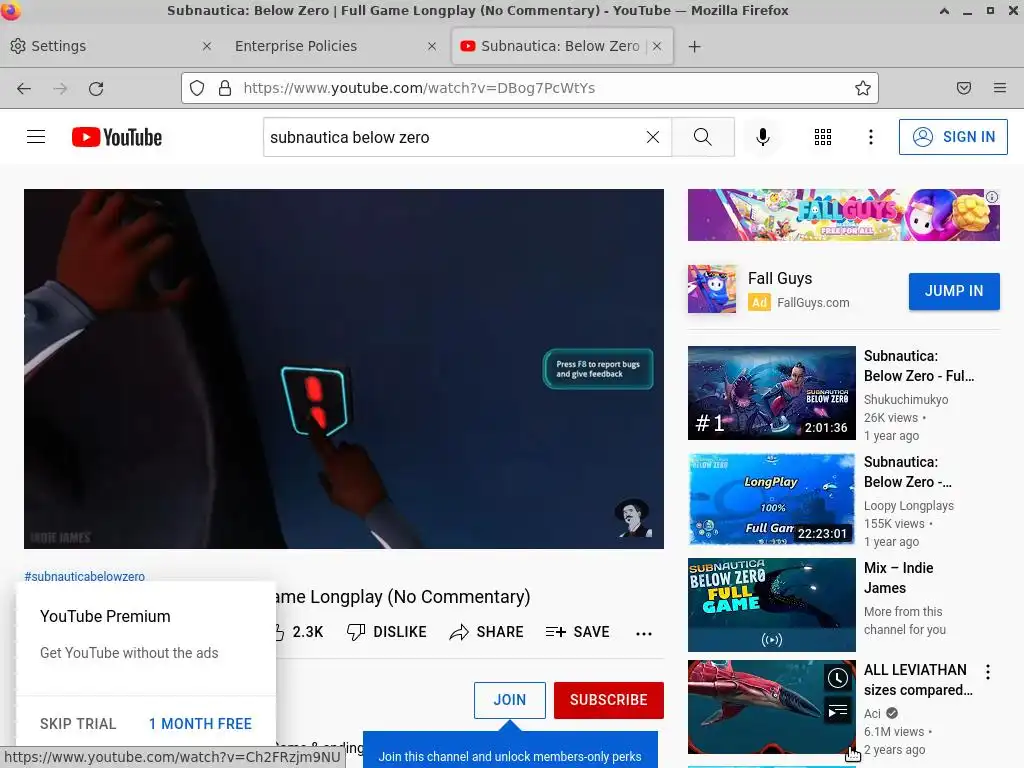Open Loopy Longplays video thumbnail
Viewport: 1024px width, 768px height.
tap(771, 500)
